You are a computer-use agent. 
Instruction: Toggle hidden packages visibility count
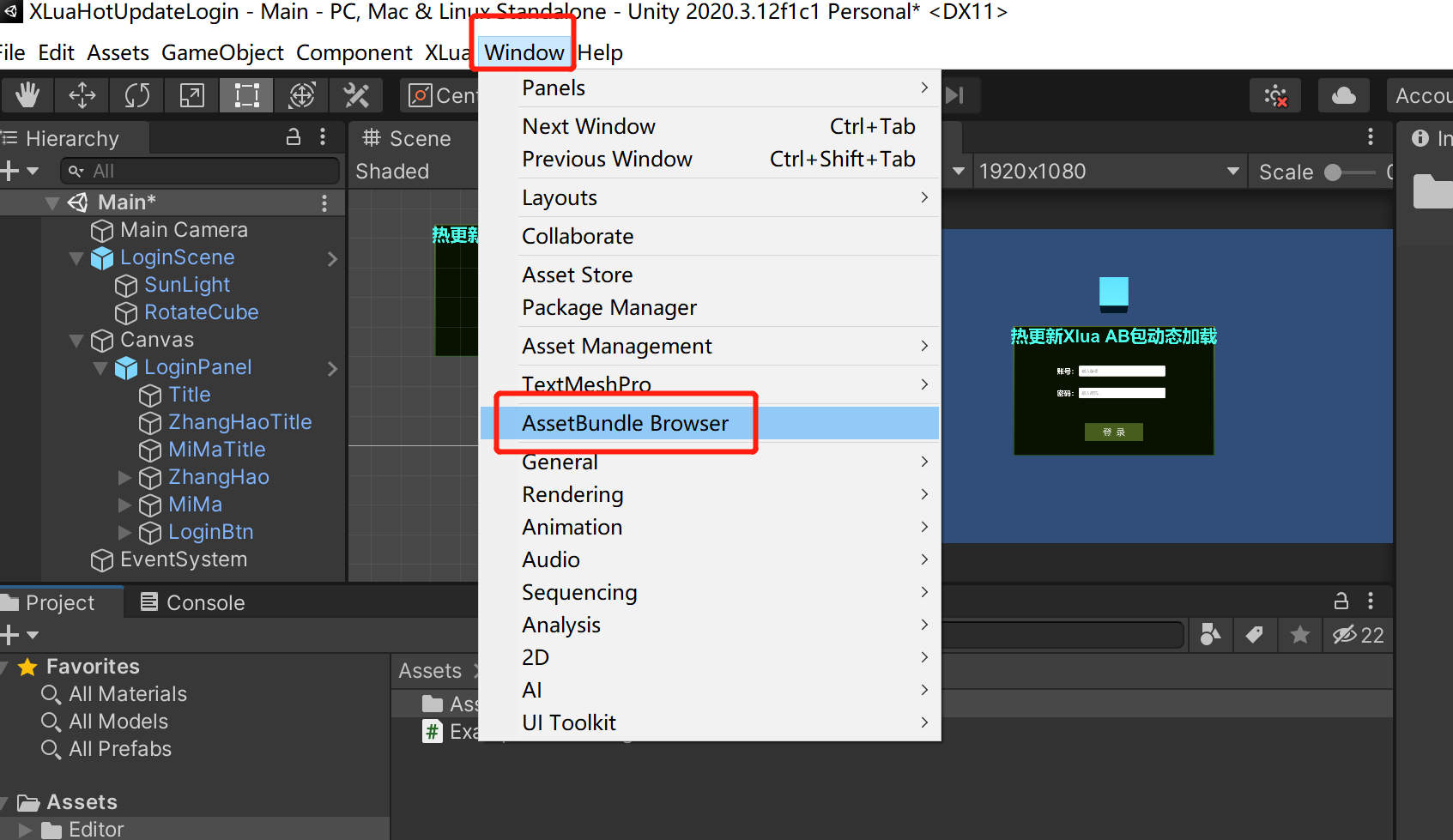click(x=1358, y=635)
